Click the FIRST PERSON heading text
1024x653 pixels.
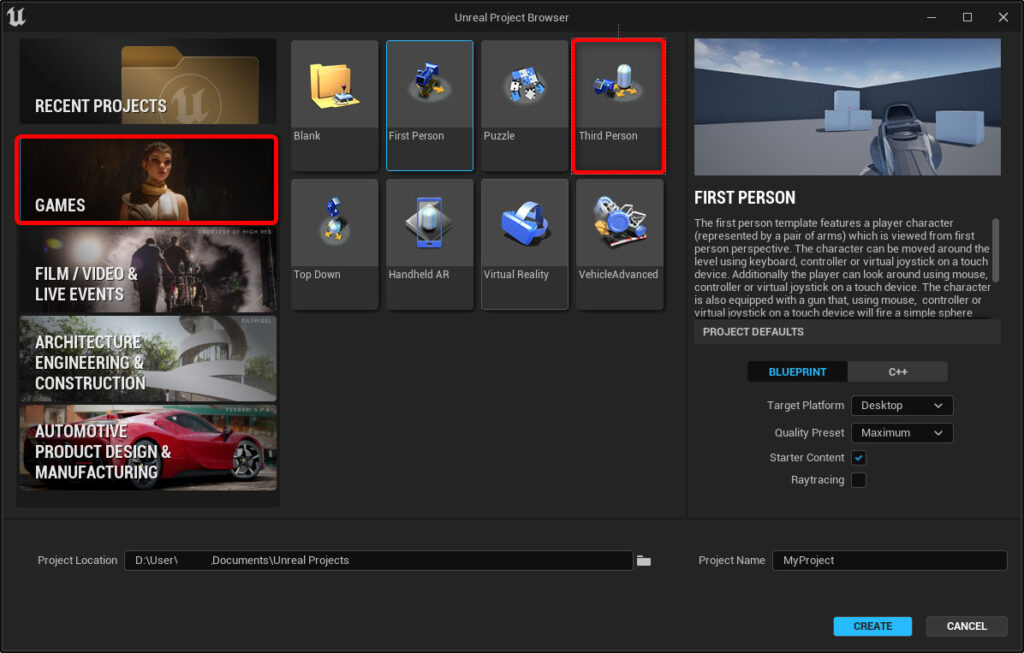point(744,198)
